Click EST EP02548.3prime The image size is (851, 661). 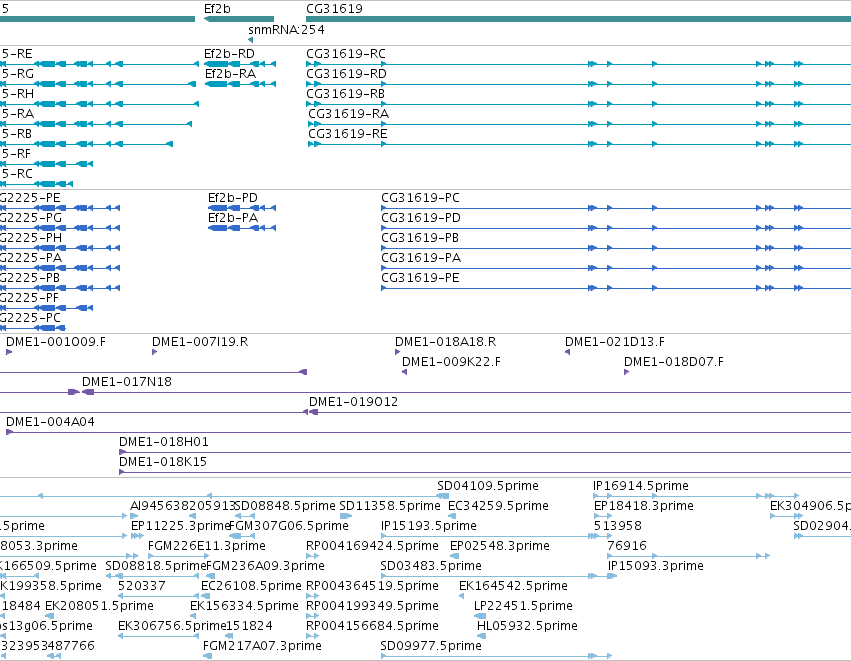click(500, 546)
